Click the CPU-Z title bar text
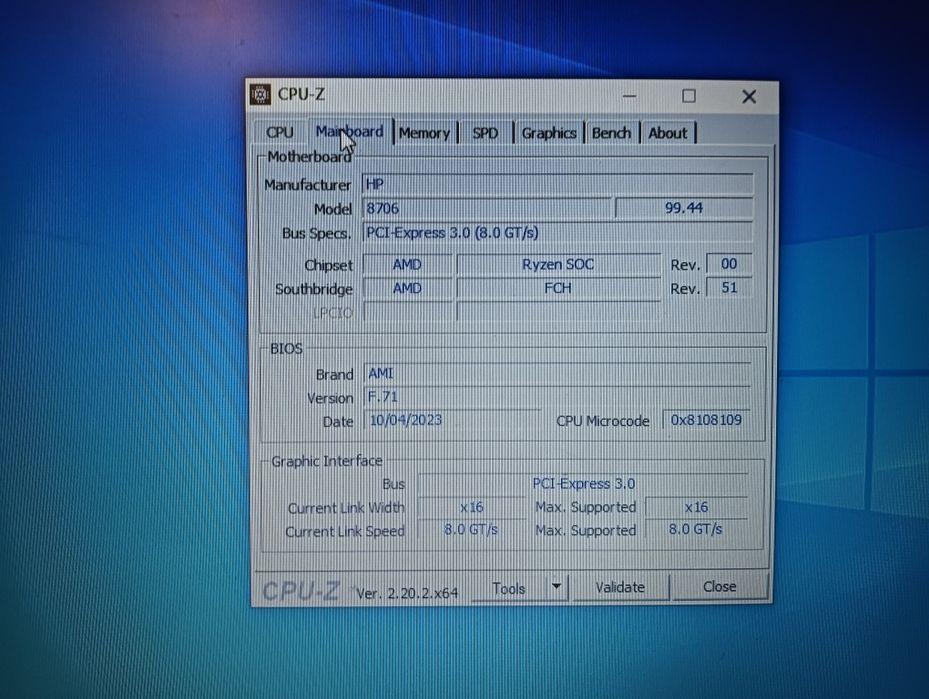The width and height of the screenshot is (929, 699). tap(301, 94)
